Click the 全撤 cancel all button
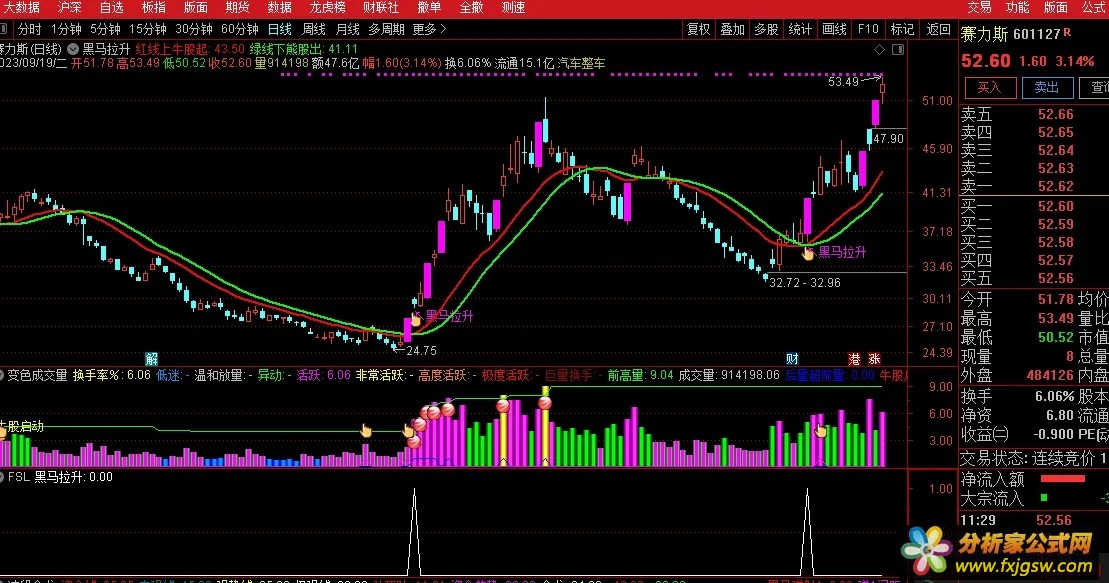The width and height of the screenshot is (1109, 583). pyautogui.click(x=471, y=8)
